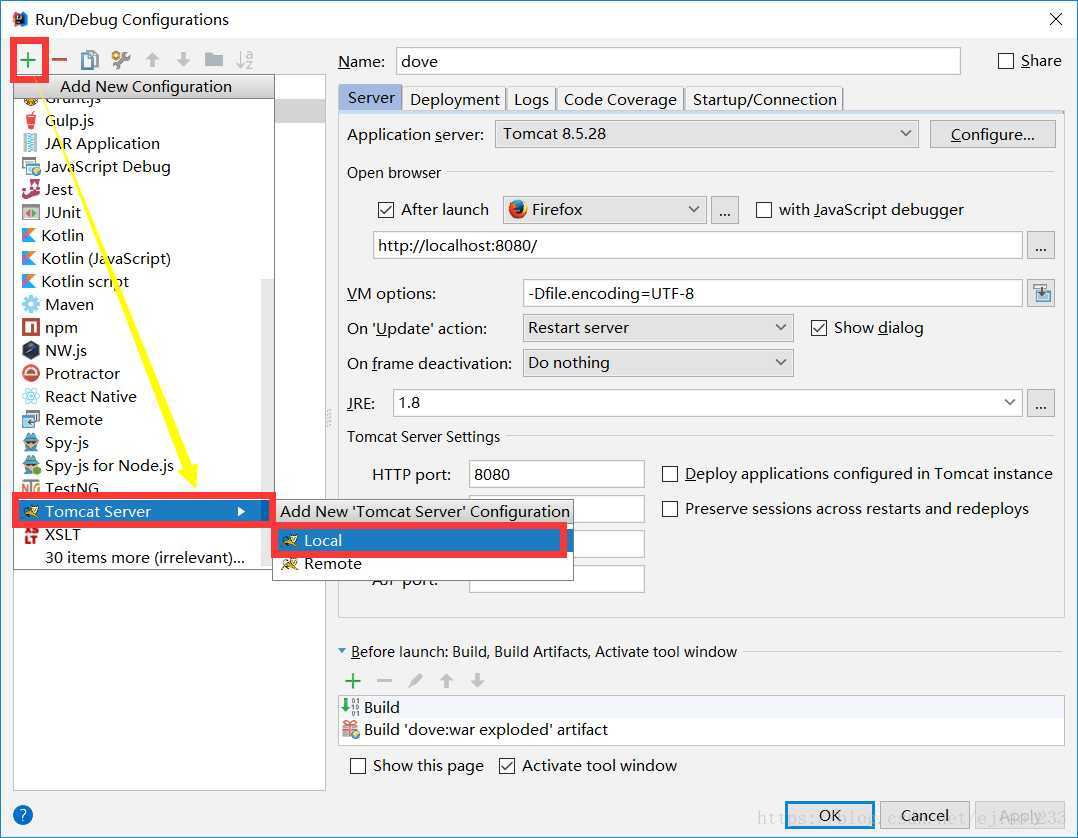Click the browse button next to the URL field
1078x838 pixels.
[x=1041, y=245]
